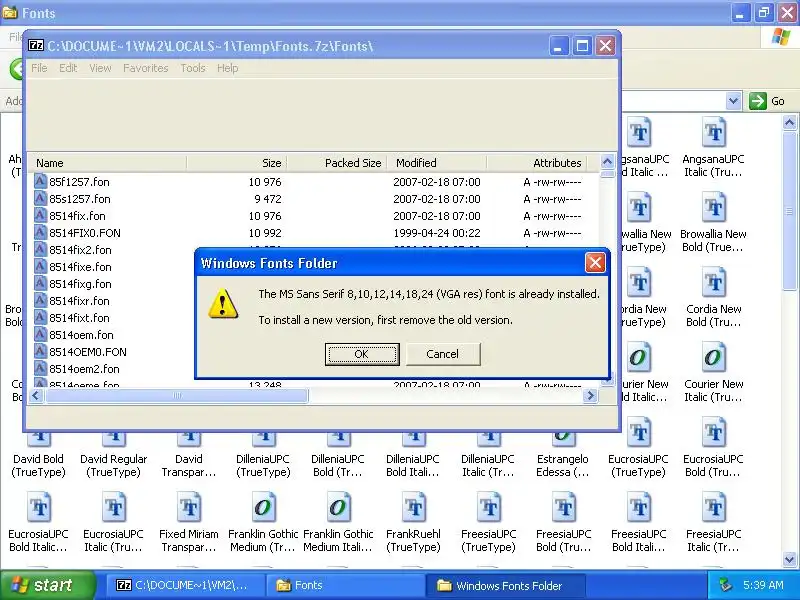Sort list by Attributes column header
The height and width of the screenshot is (600, 800).
coord(537,163)
